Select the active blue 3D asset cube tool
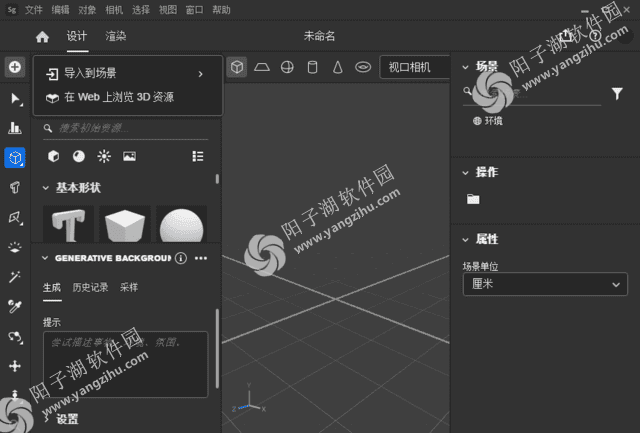Viewport: 640px width, 433px height. coord(15,158)
